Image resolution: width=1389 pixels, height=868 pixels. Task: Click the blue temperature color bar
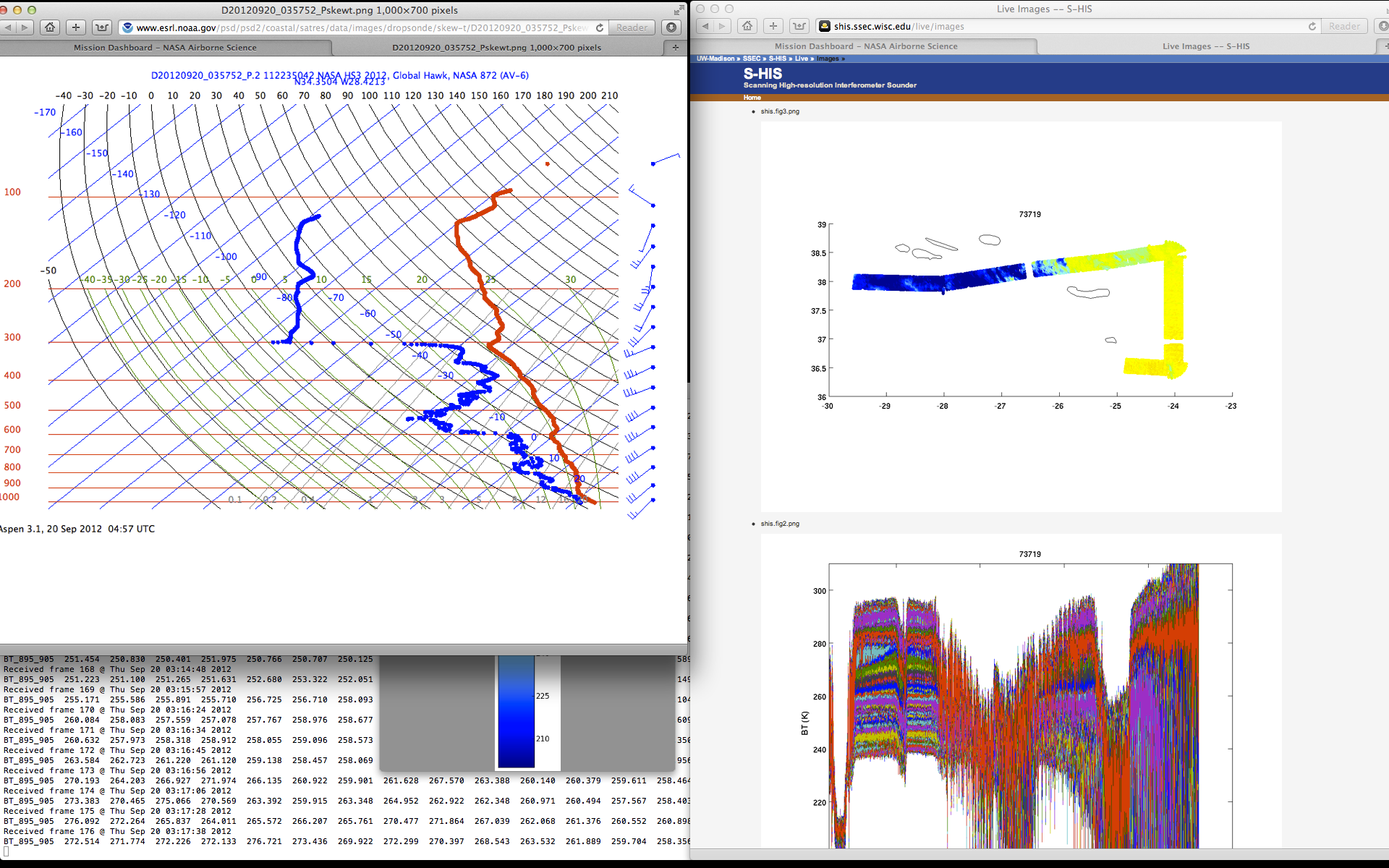516,712
